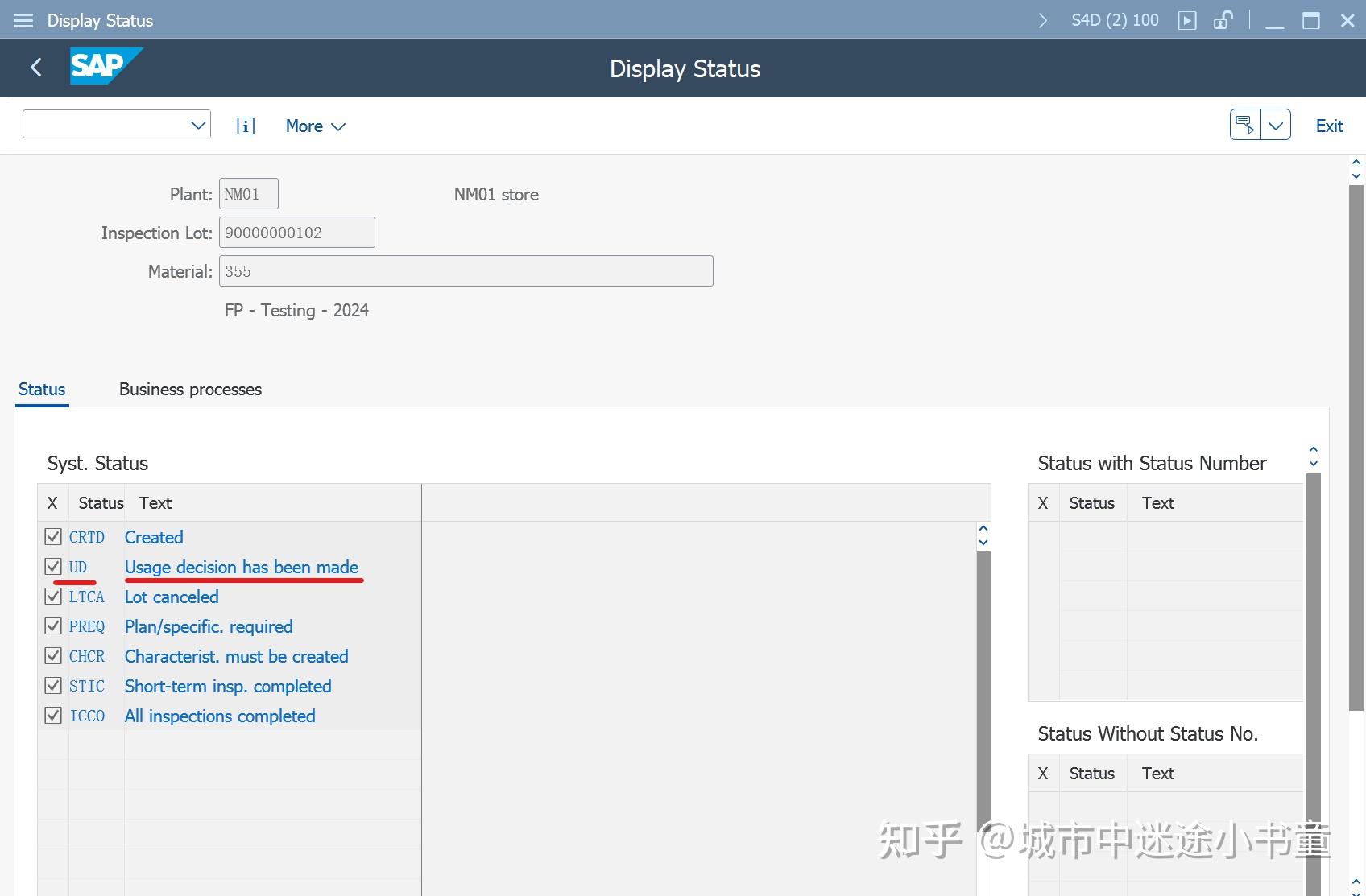Screen dimensions: 1366x896
Task: Open the dropdown beside the GUI actions icon
Action: click(x=1275, y=124)
